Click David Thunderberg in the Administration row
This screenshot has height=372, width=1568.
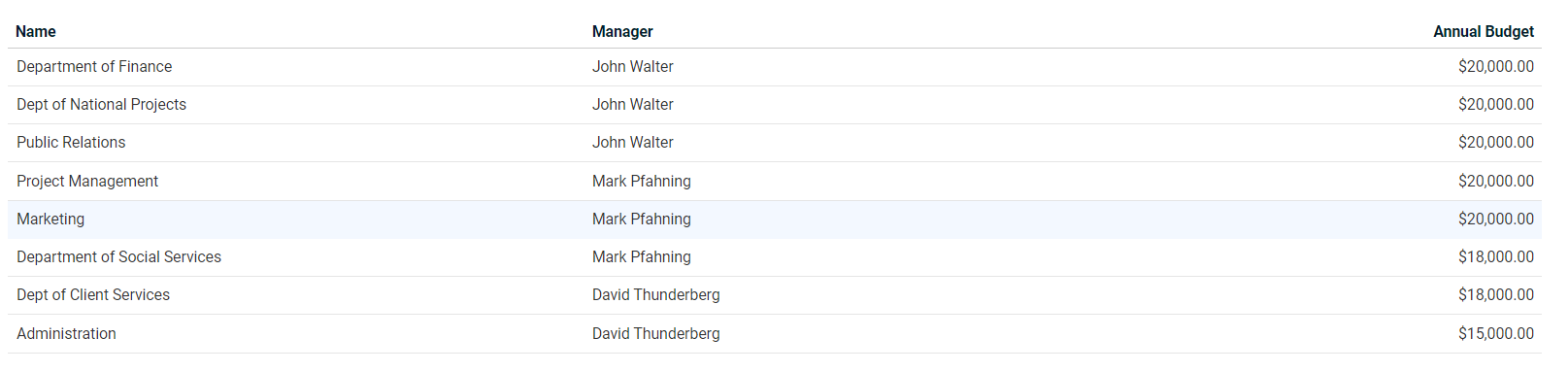coord(656,334)
